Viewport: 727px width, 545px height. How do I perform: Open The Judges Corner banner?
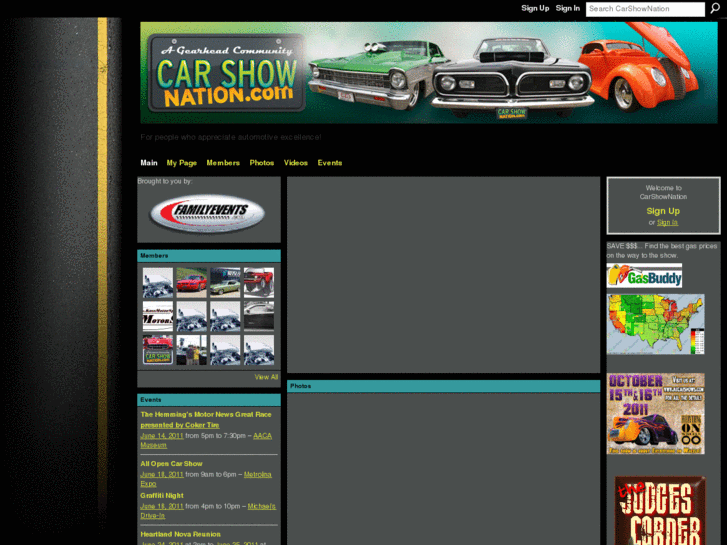[x=660, y=510]
